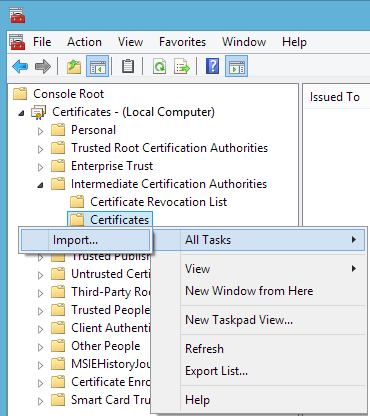Image resolution: width=370 pixels, height=416 pixels.
Task: Click the clipboard Paste toolbar icon
Action: tap(128, 66)
